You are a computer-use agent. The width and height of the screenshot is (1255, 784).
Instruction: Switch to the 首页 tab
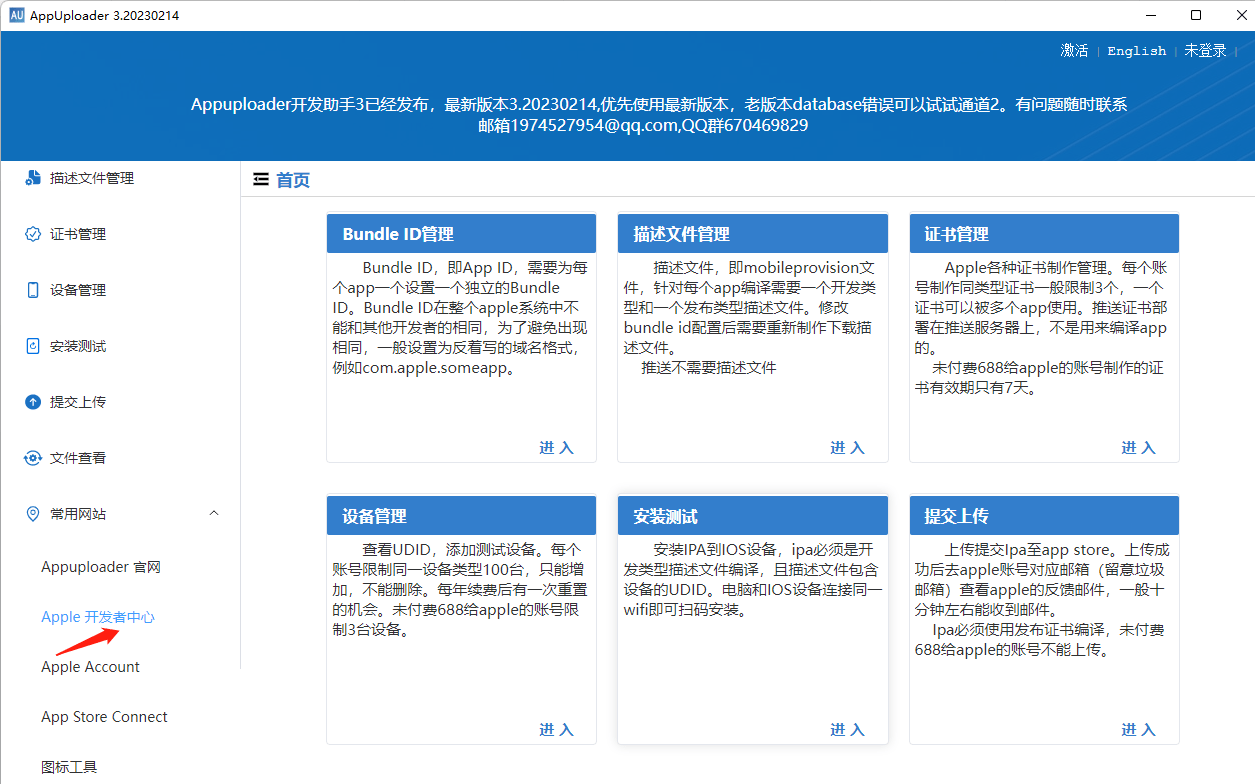click(293, 179)
